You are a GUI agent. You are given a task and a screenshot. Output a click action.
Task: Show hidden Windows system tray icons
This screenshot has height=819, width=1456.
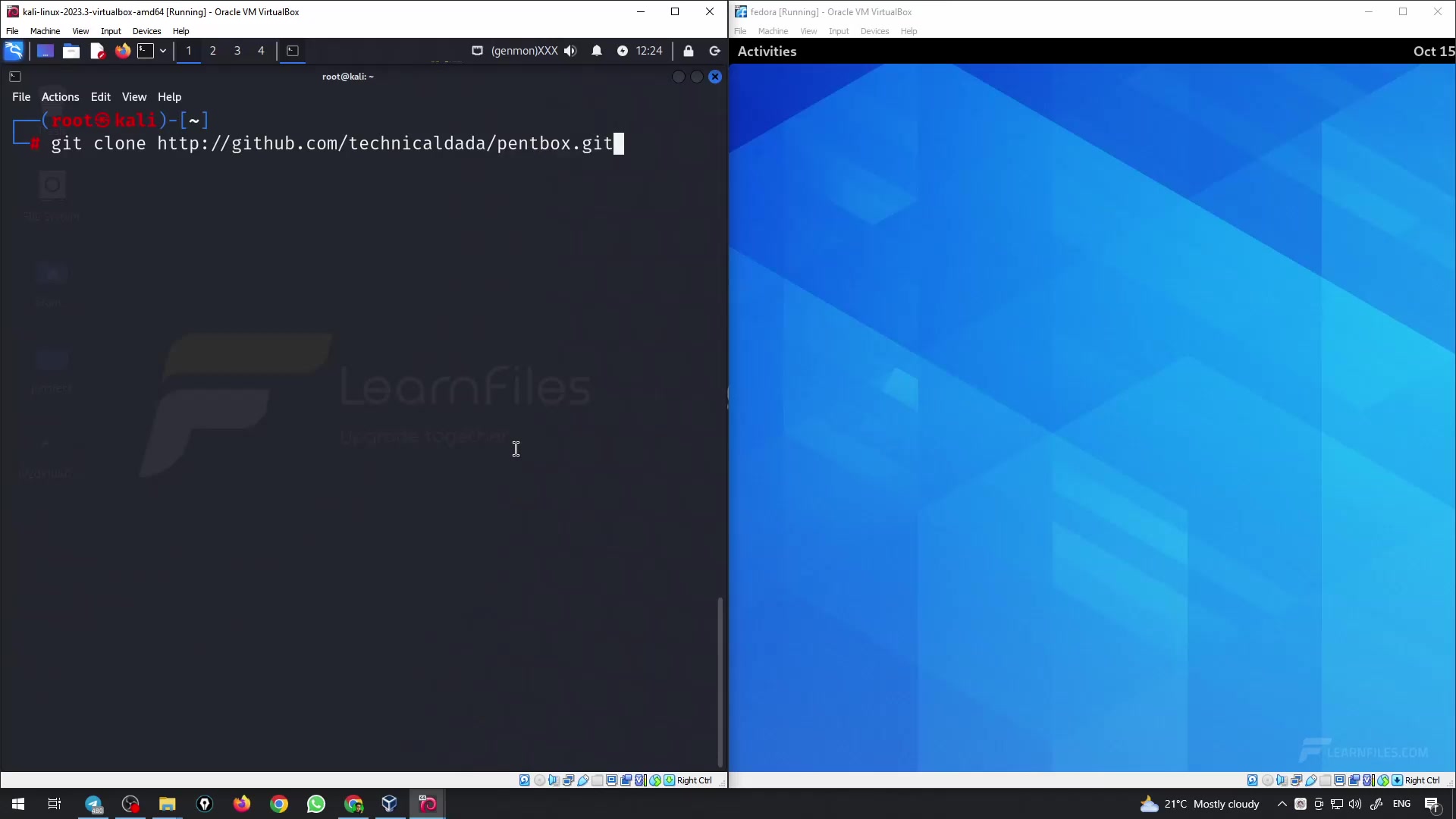1282,804
